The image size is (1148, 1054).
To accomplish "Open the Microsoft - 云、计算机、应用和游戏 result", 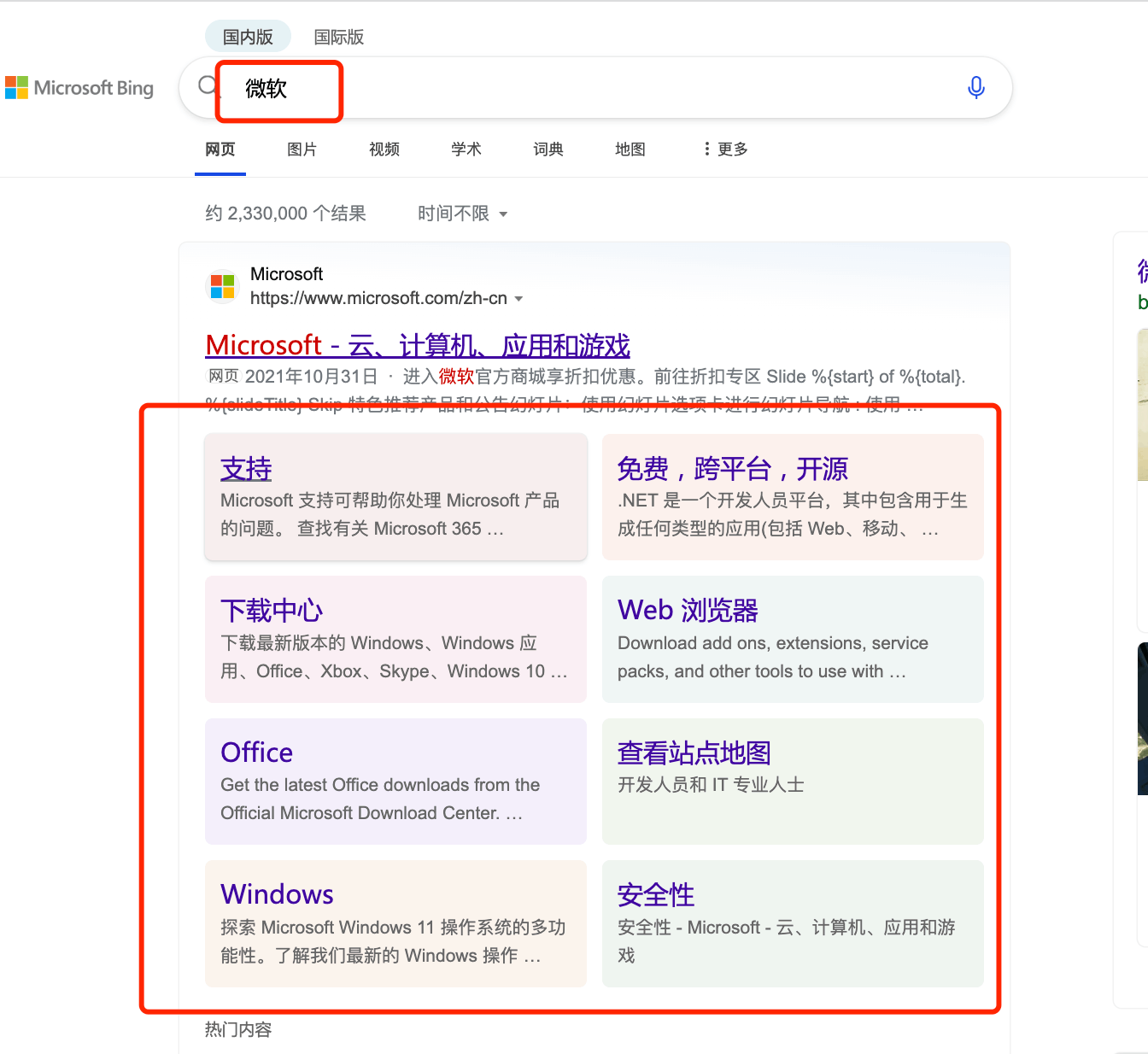I will click(x=418, y=345).
